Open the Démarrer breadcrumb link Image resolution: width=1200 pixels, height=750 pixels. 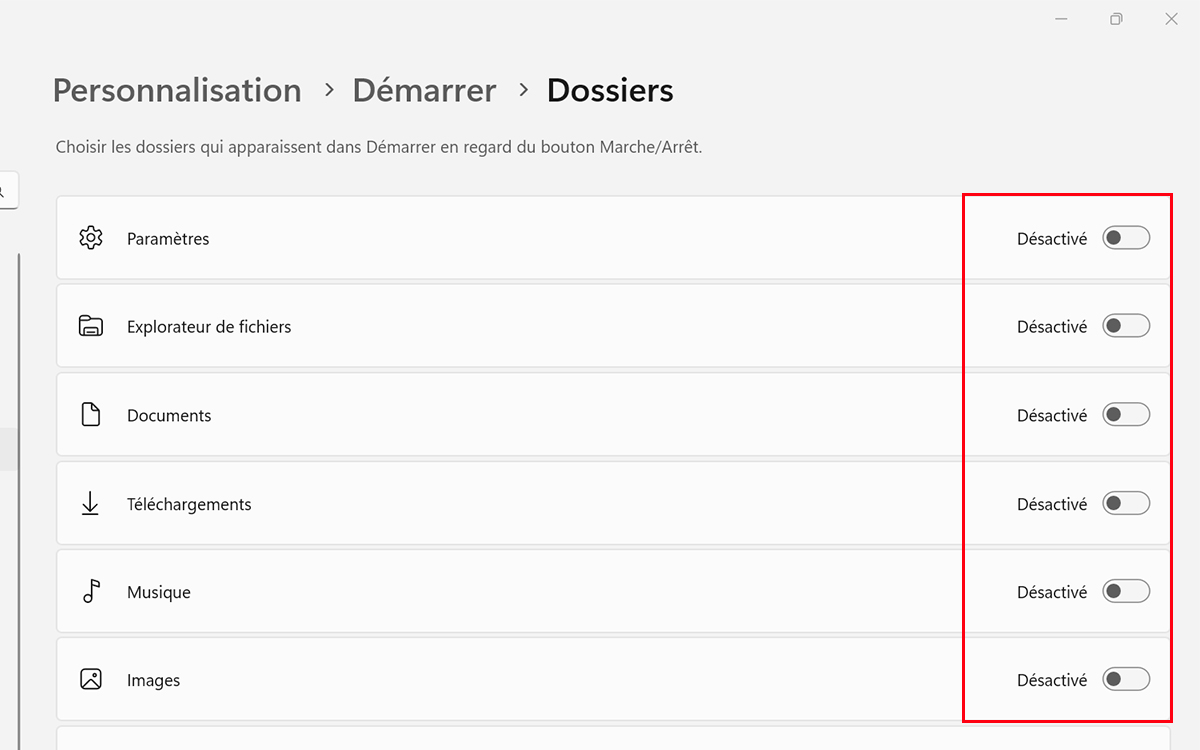point(424,90)
